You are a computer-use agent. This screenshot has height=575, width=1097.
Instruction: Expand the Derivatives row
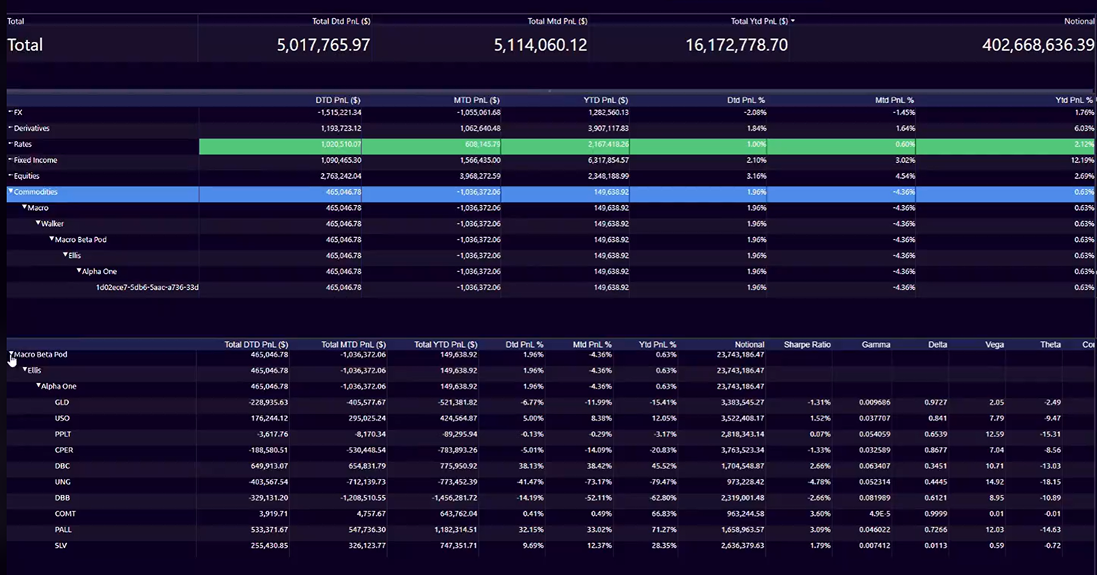10,128
